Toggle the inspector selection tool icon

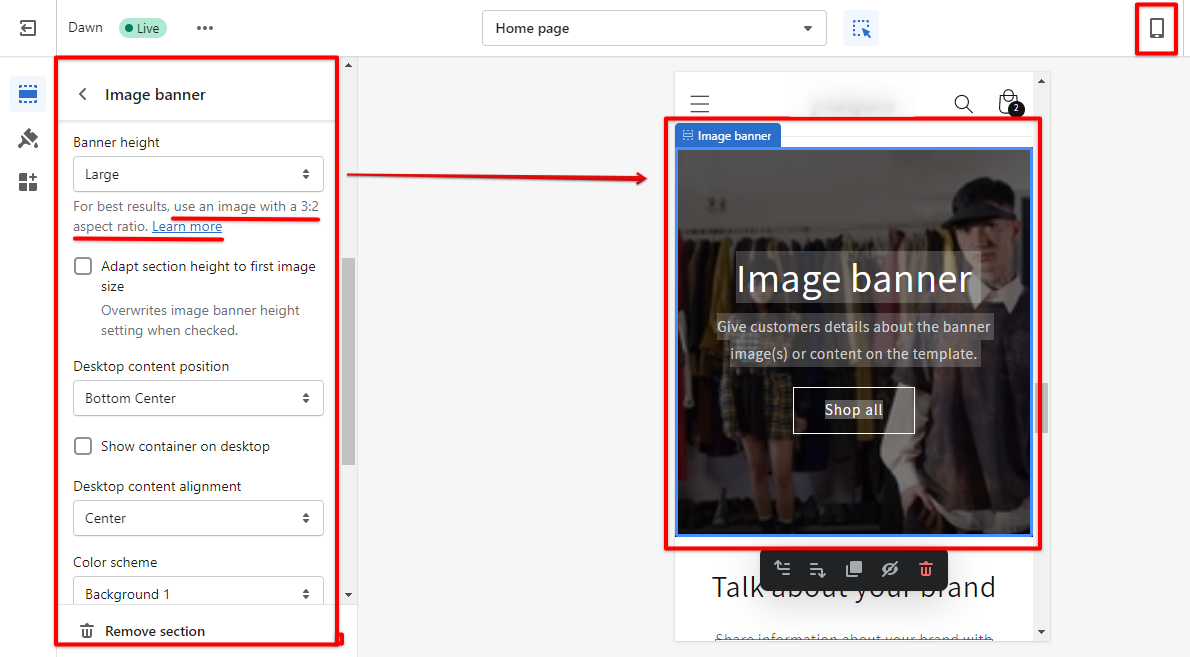(x=861, y=28)
